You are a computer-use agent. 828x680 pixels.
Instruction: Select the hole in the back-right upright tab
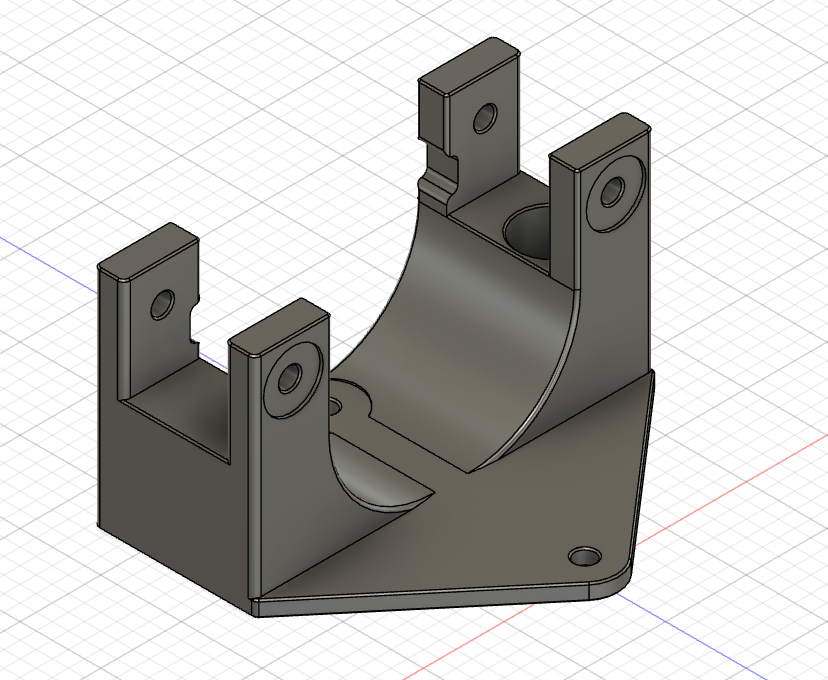click(x=611, y=190)
